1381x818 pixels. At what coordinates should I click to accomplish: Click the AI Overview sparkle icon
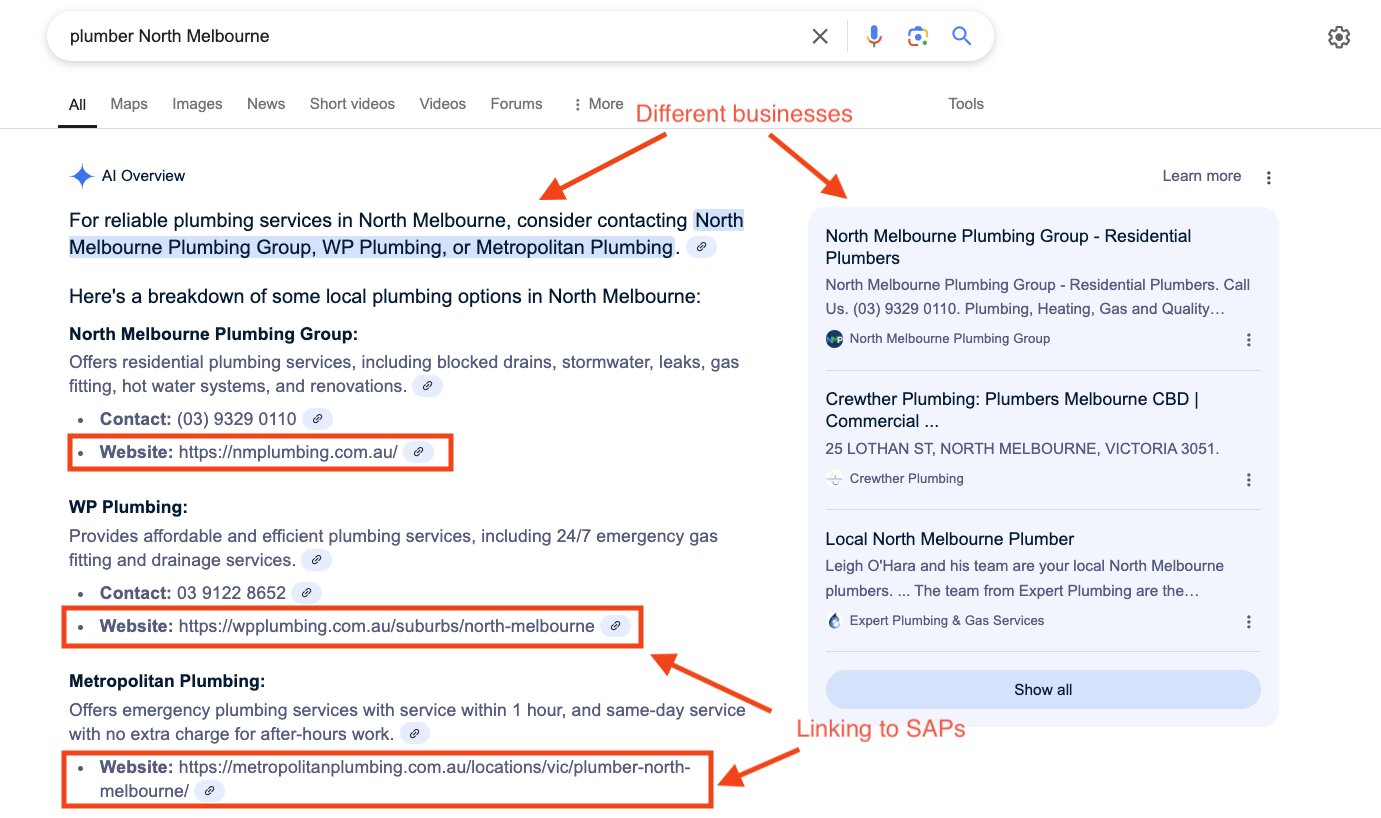(81, 177)
